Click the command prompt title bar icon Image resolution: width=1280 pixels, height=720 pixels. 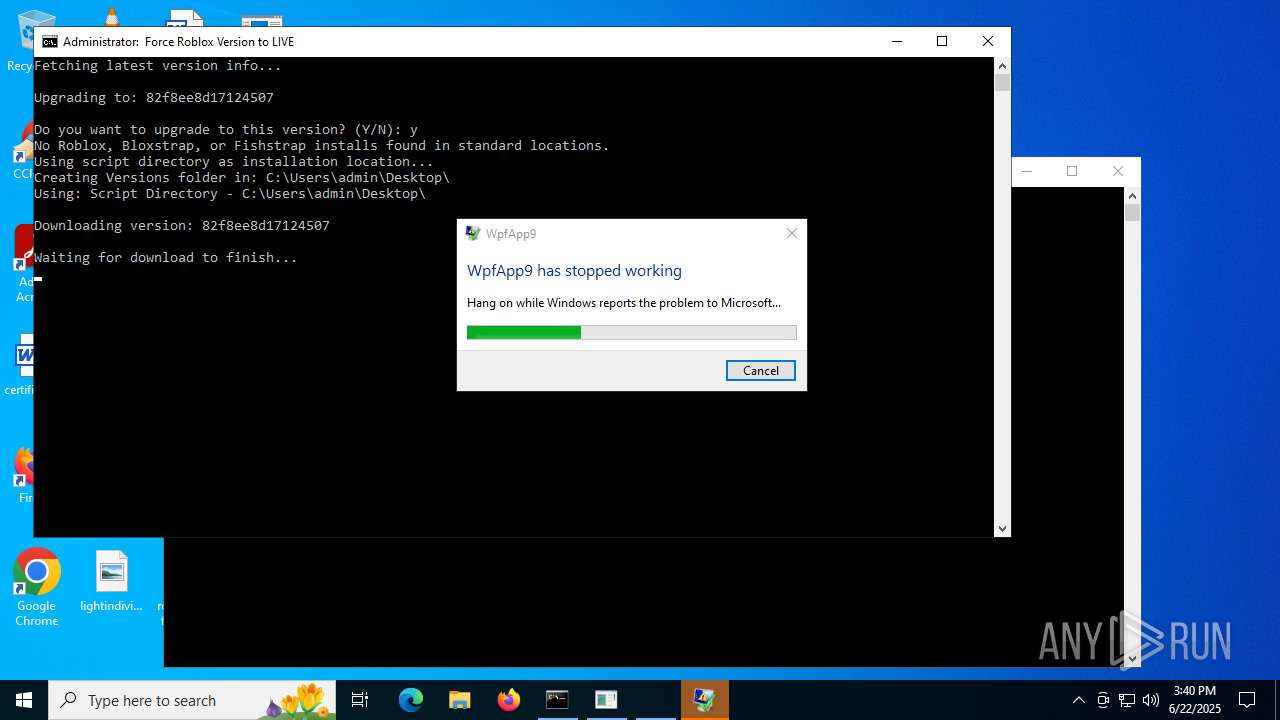point(50,42)
